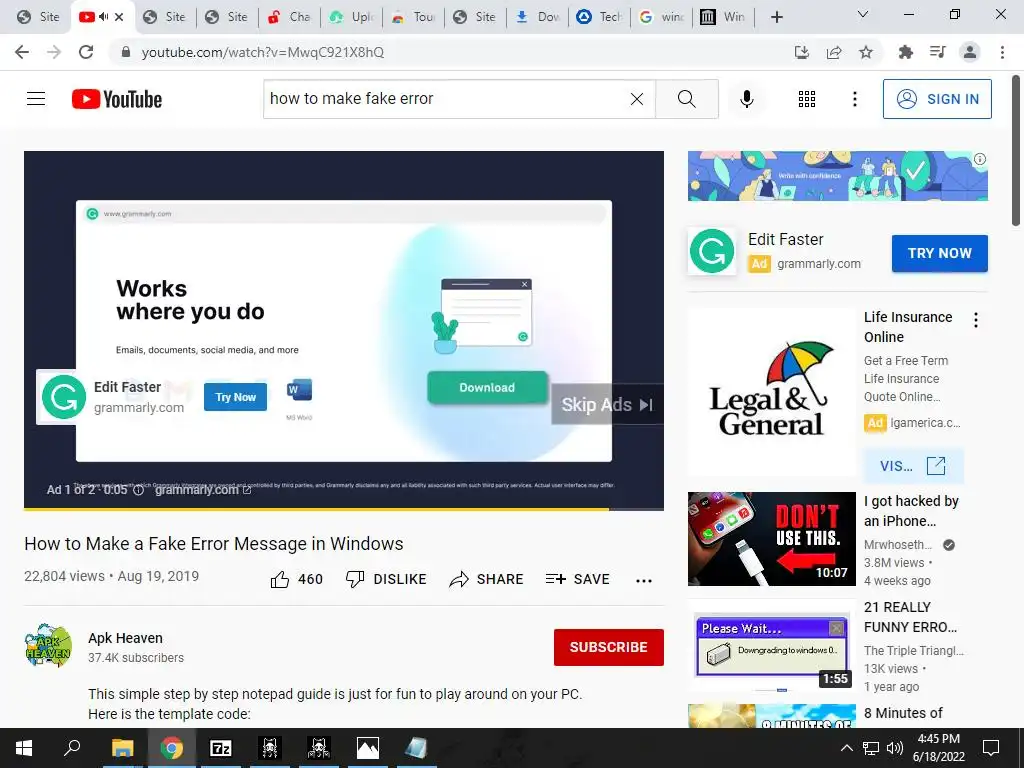Image resolution: width=1024 pixels, height=768 pixels.
Task: Click the install app icon in address bar
Action: (x=802, y=52)
